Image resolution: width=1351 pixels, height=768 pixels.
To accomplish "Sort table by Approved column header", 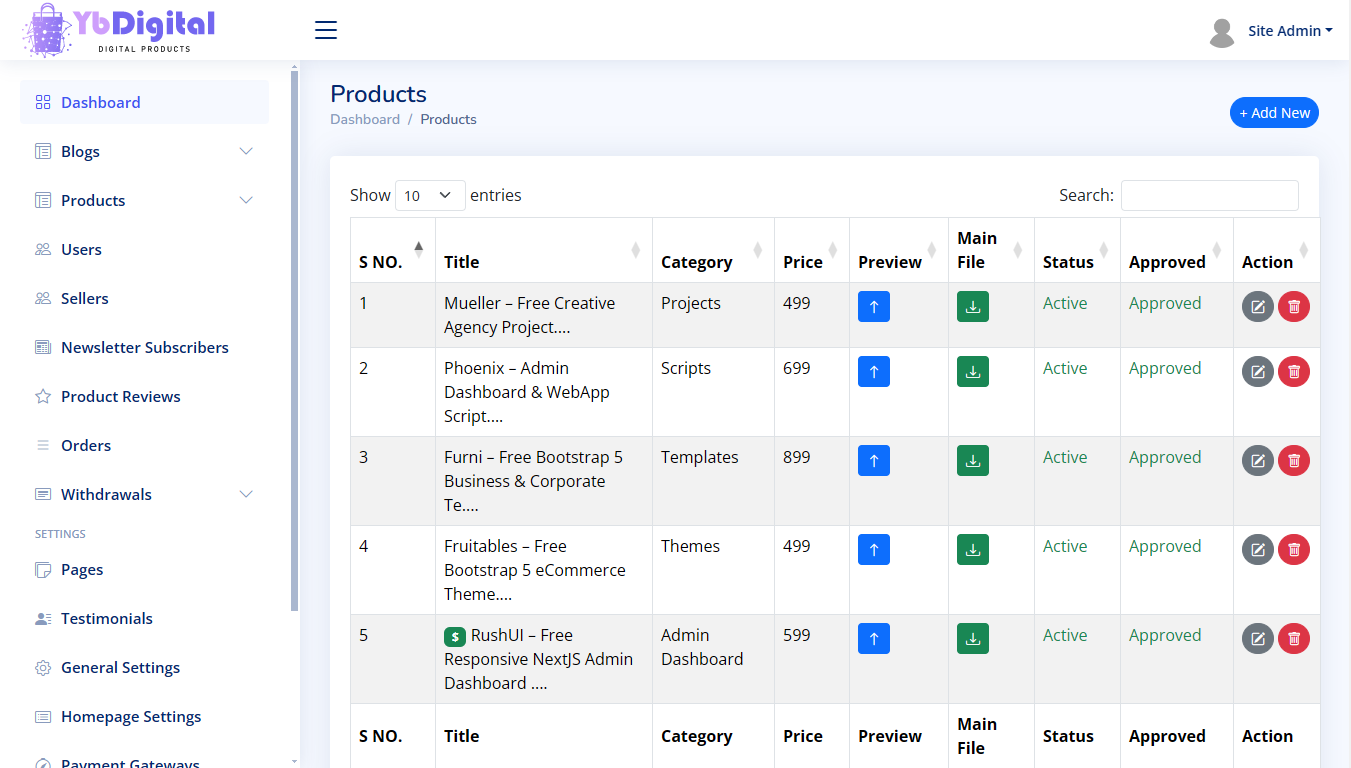I will click(x=1177, y=250).
